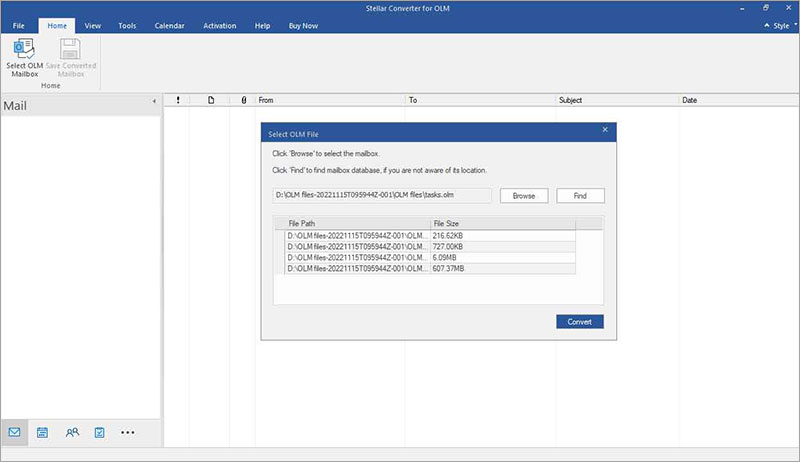
Task: Select the 216.62KB file row
Action: click(x=430, y=236)
